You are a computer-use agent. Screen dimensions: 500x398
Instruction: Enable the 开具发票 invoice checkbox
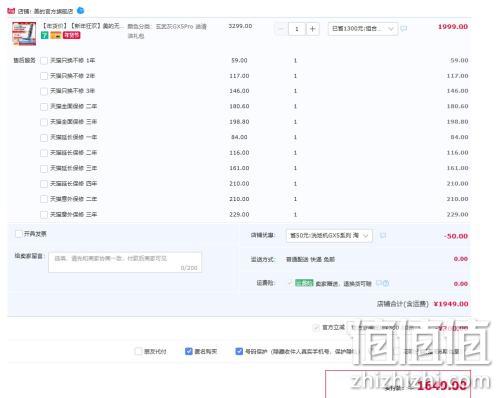[19, 234]
